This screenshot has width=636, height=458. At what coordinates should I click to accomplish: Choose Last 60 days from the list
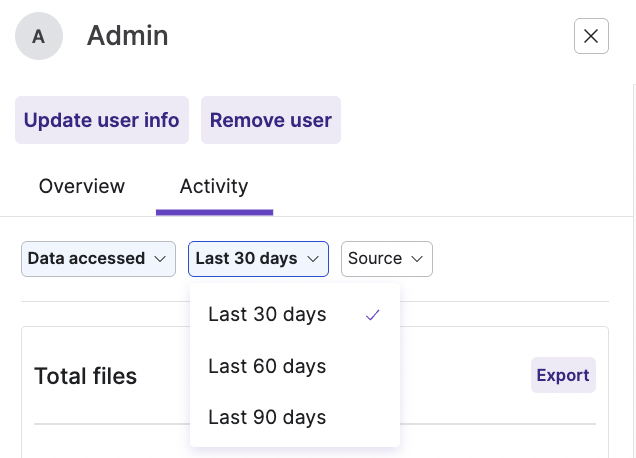point(267,367)
